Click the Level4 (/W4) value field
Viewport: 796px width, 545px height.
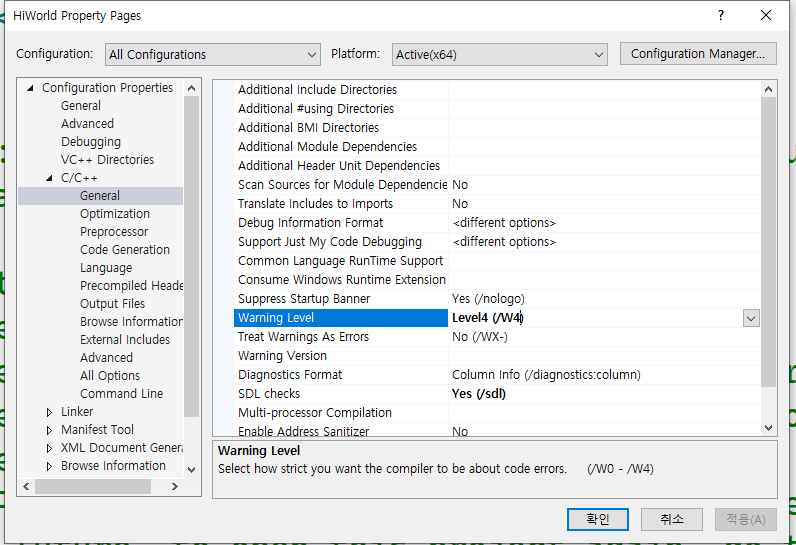(596, 318)
